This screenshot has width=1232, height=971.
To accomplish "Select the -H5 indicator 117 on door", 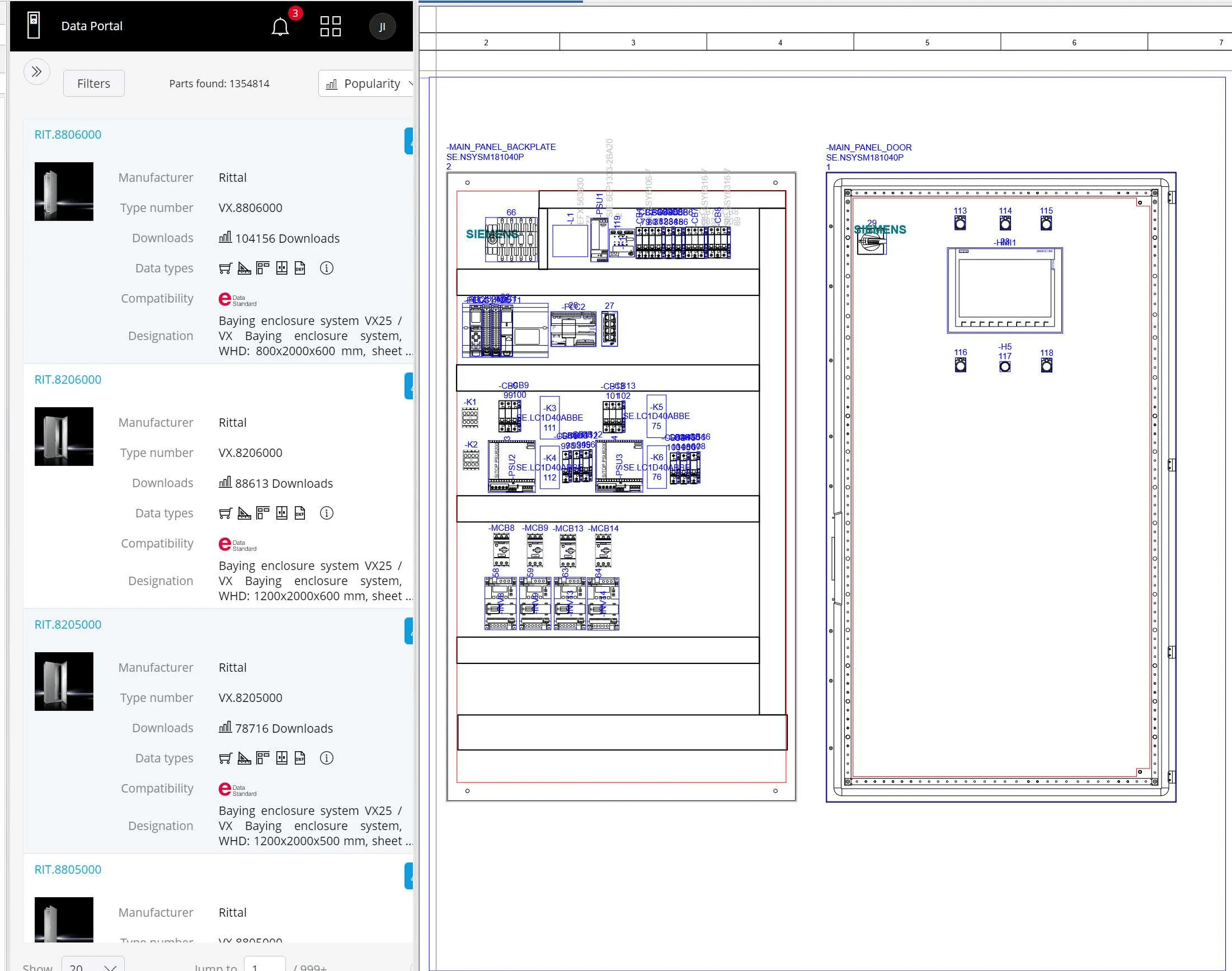I will coord(1005,366).
